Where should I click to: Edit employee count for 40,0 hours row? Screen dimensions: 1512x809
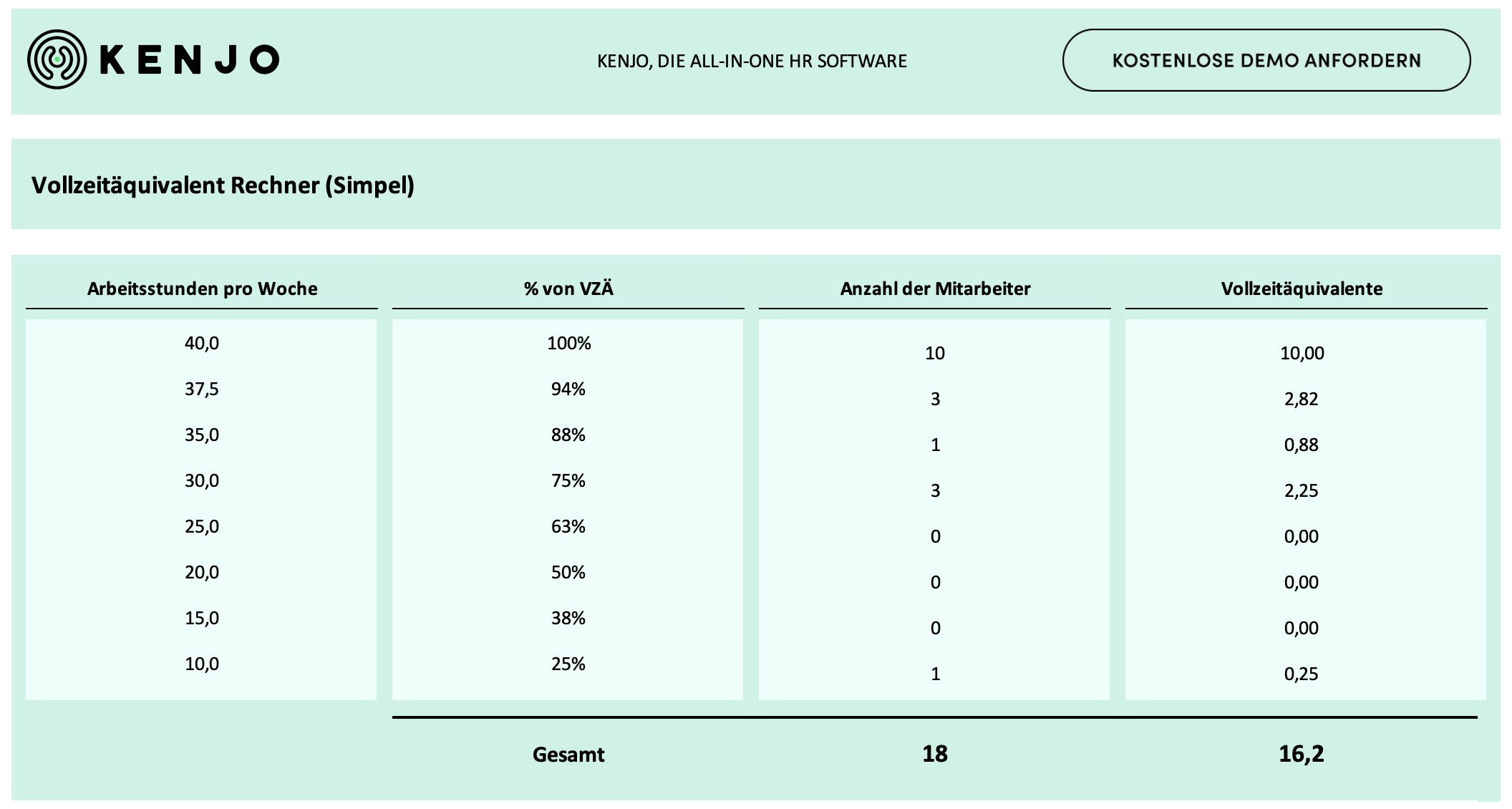pyautogui.click(x=935, y=353)
